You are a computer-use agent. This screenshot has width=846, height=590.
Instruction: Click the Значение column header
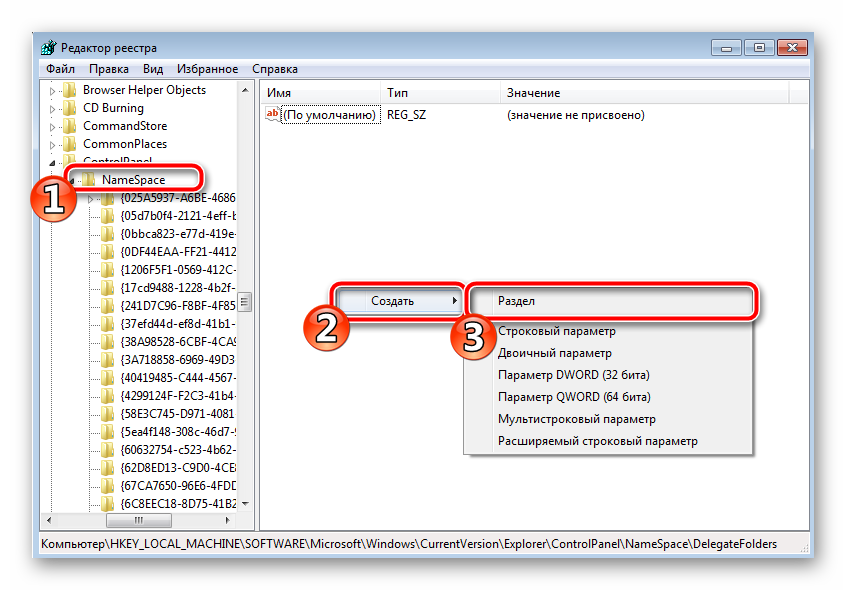(x=533, y=93)
